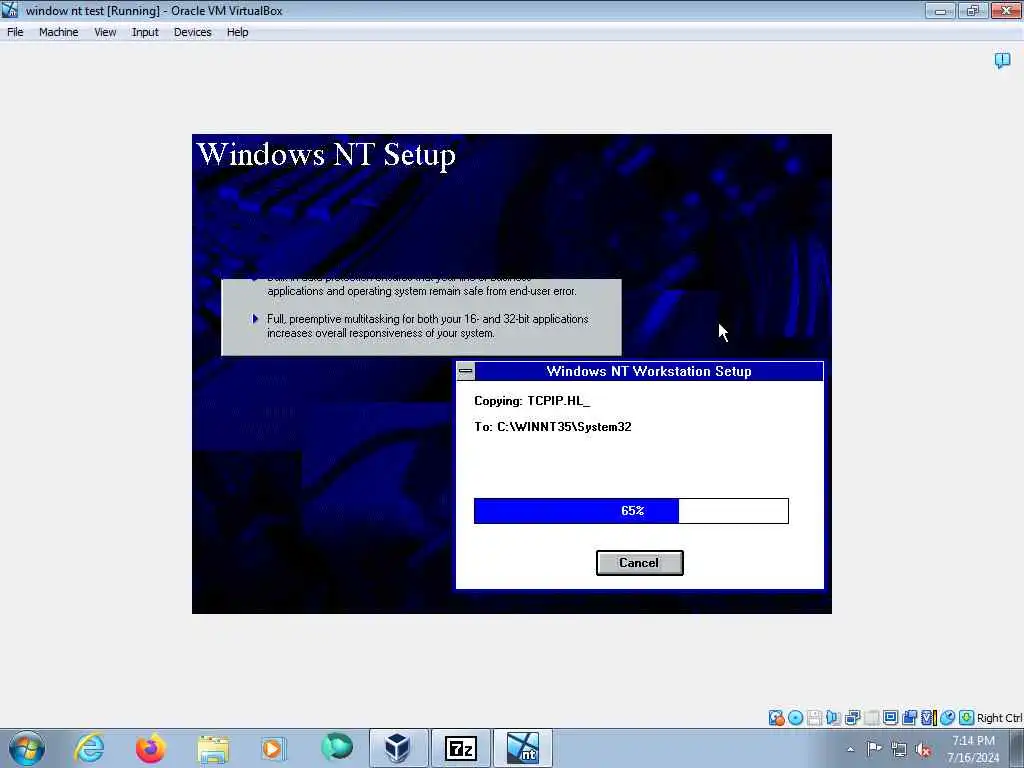
Task: Close the VirtualBox VM window
Action: (x=1006, y=10)
